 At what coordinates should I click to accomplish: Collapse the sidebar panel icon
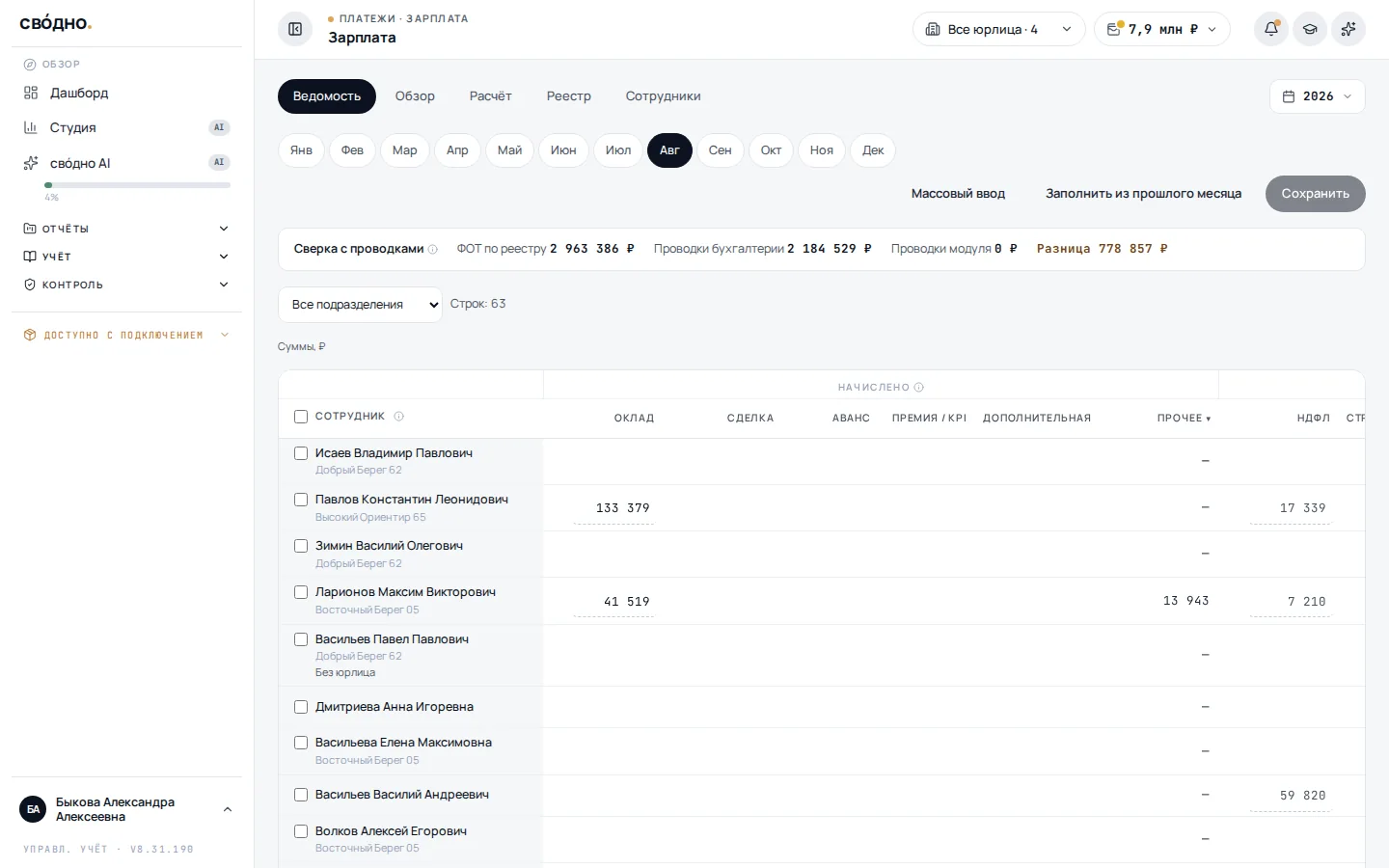(295, 29)
